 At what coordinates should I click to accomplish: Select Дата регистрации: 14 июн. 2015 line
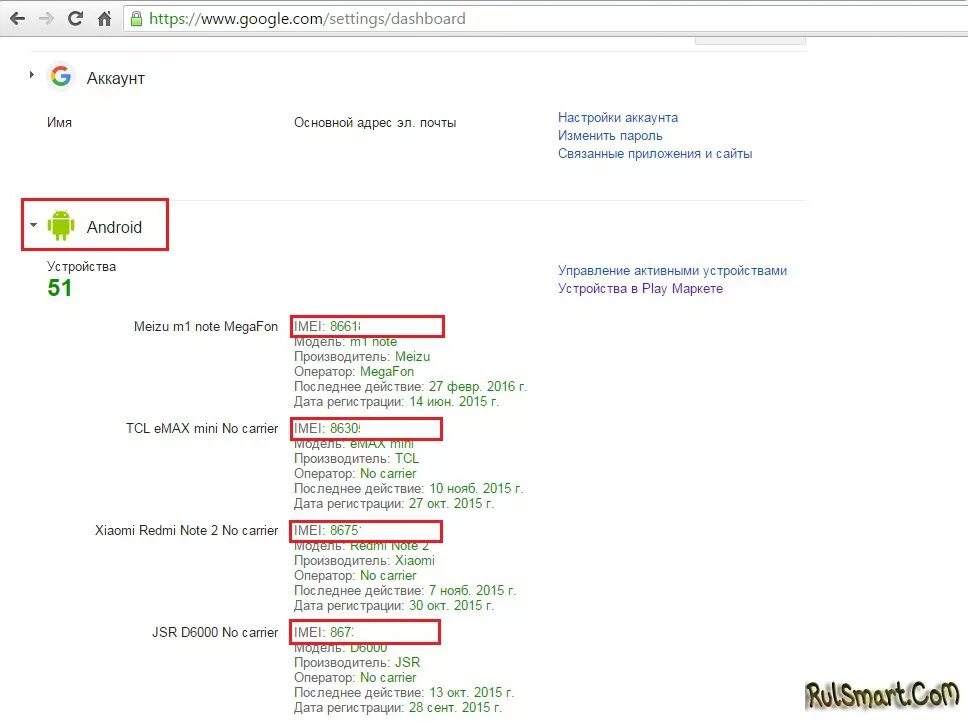(396, 401)
